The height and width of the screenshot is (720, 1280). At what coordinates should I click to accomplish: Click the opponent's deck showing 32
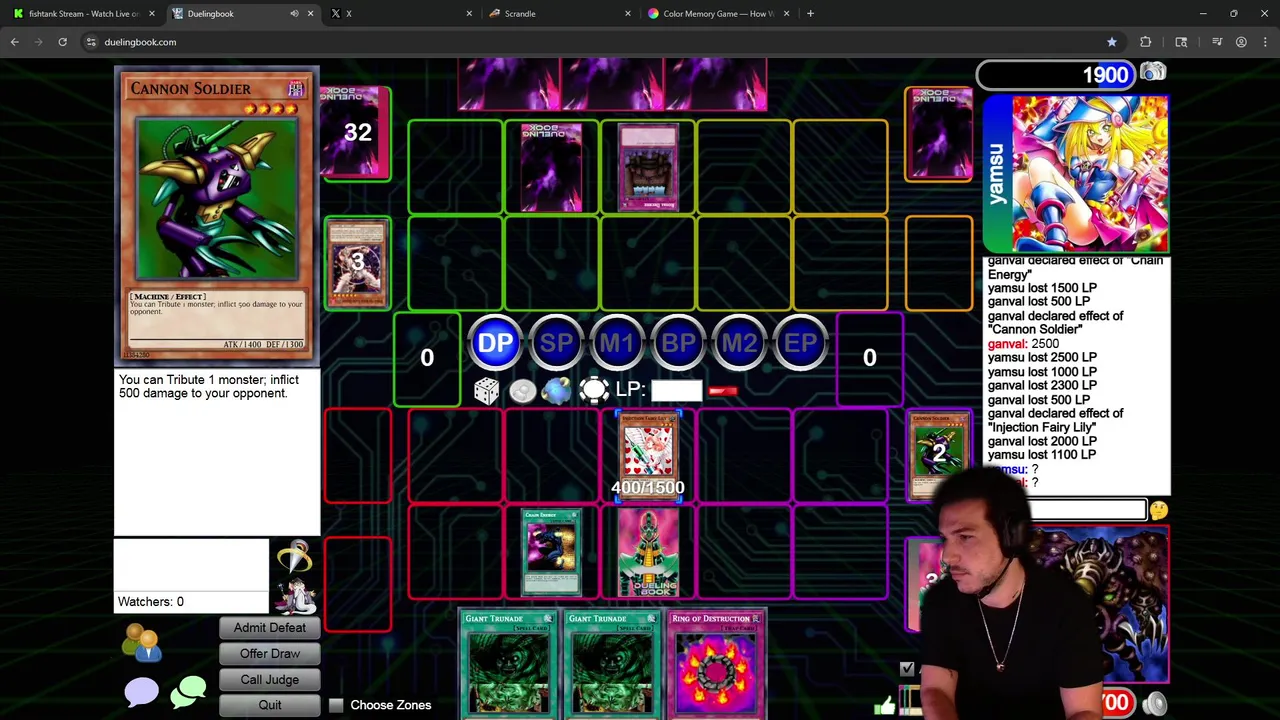point(357,133)
